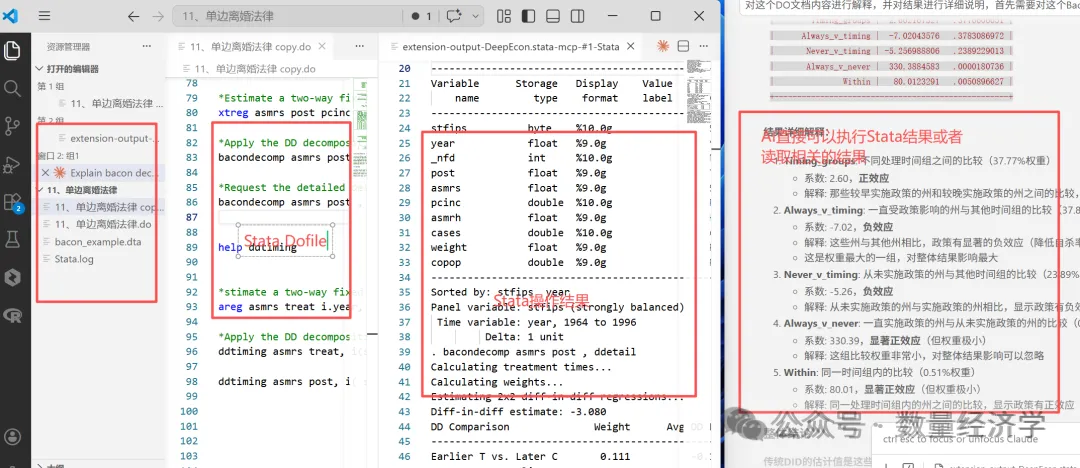1080x468 pixels.
Task: Open the Testing flask view
Action: (x=12, y=239)
